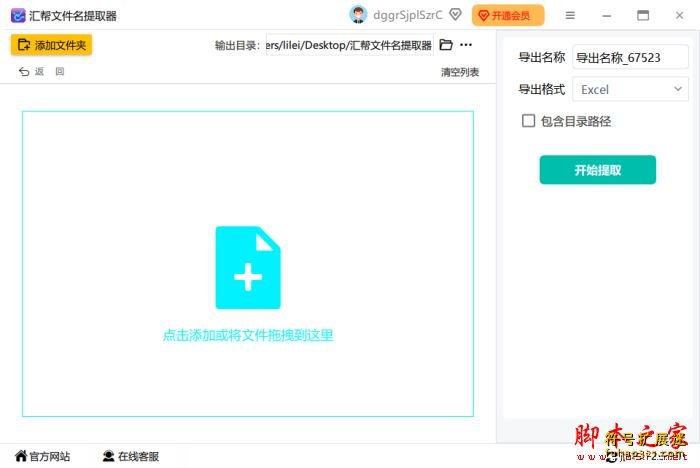This screenshot has width=700, height=468.
Task: Open the output folder browse icon
Action: pyautogui.click(x=446, y=45)
